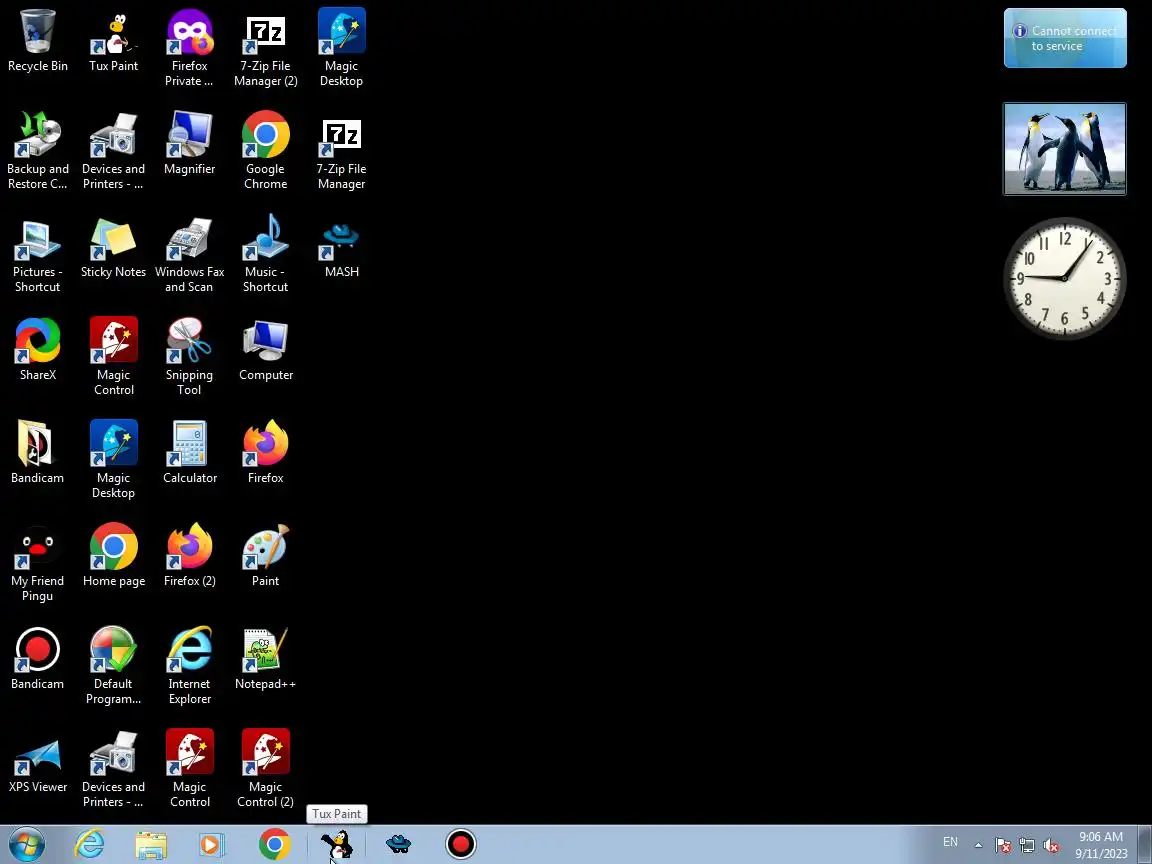
Task: Open the Recycle Bin desktop icon
Action: click(37, 41)
